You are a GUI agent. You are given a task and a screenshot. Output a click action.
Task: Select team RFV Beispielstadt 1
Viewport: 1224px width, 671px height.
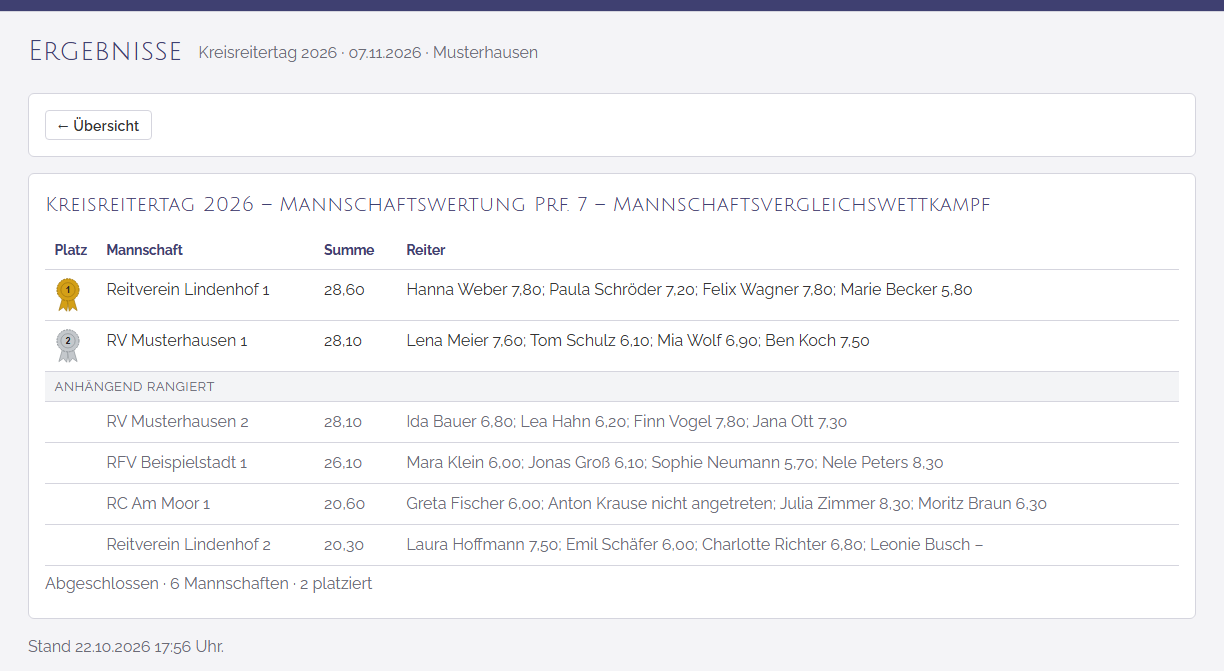(177, 463)
